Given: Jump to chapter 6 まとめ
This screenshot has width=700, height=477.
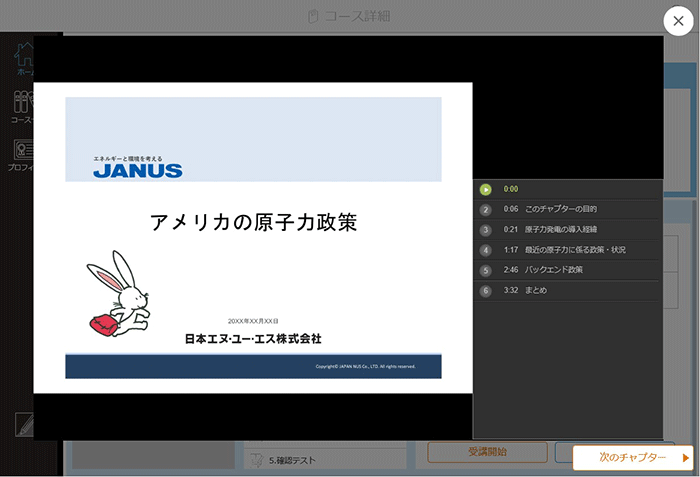Looking at the screenshot, I should [568, 290].
